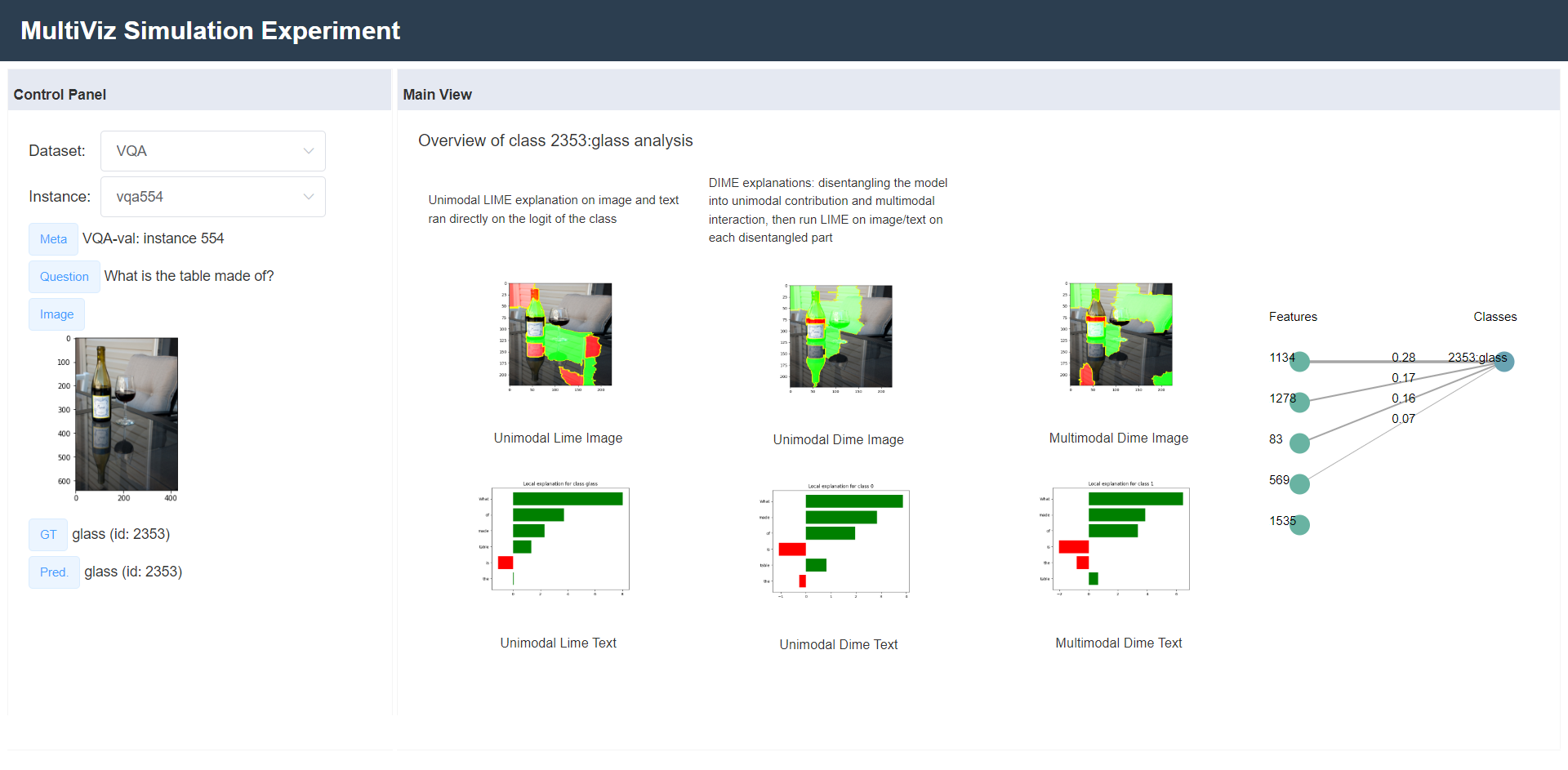
Task: Click the Meta tag label
Action: (53, 239)
